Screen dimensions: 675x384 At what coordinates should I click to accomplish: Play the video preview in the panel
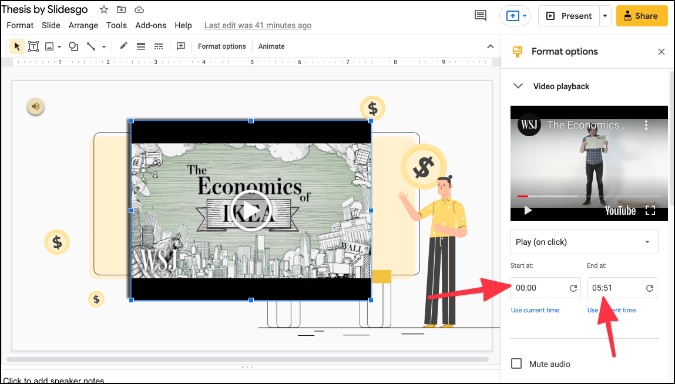point(528,211)
